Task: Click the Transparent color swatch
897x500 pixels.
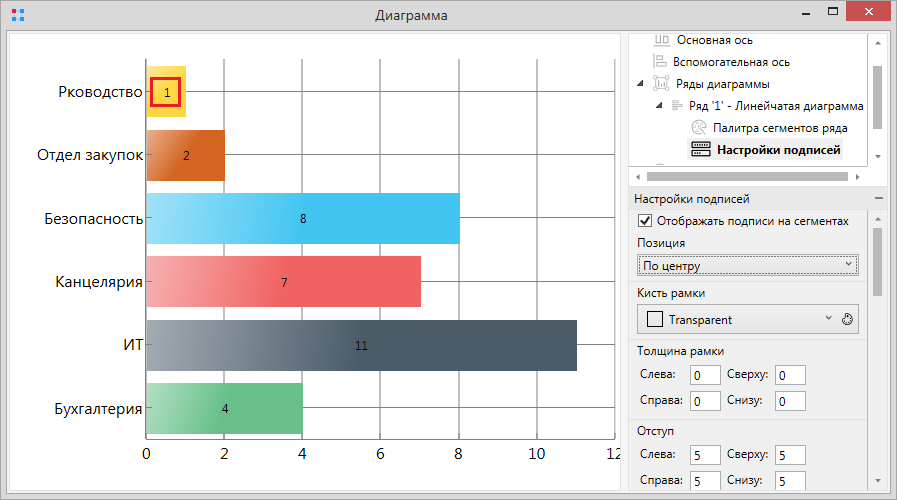Action: tap(655, 320)
